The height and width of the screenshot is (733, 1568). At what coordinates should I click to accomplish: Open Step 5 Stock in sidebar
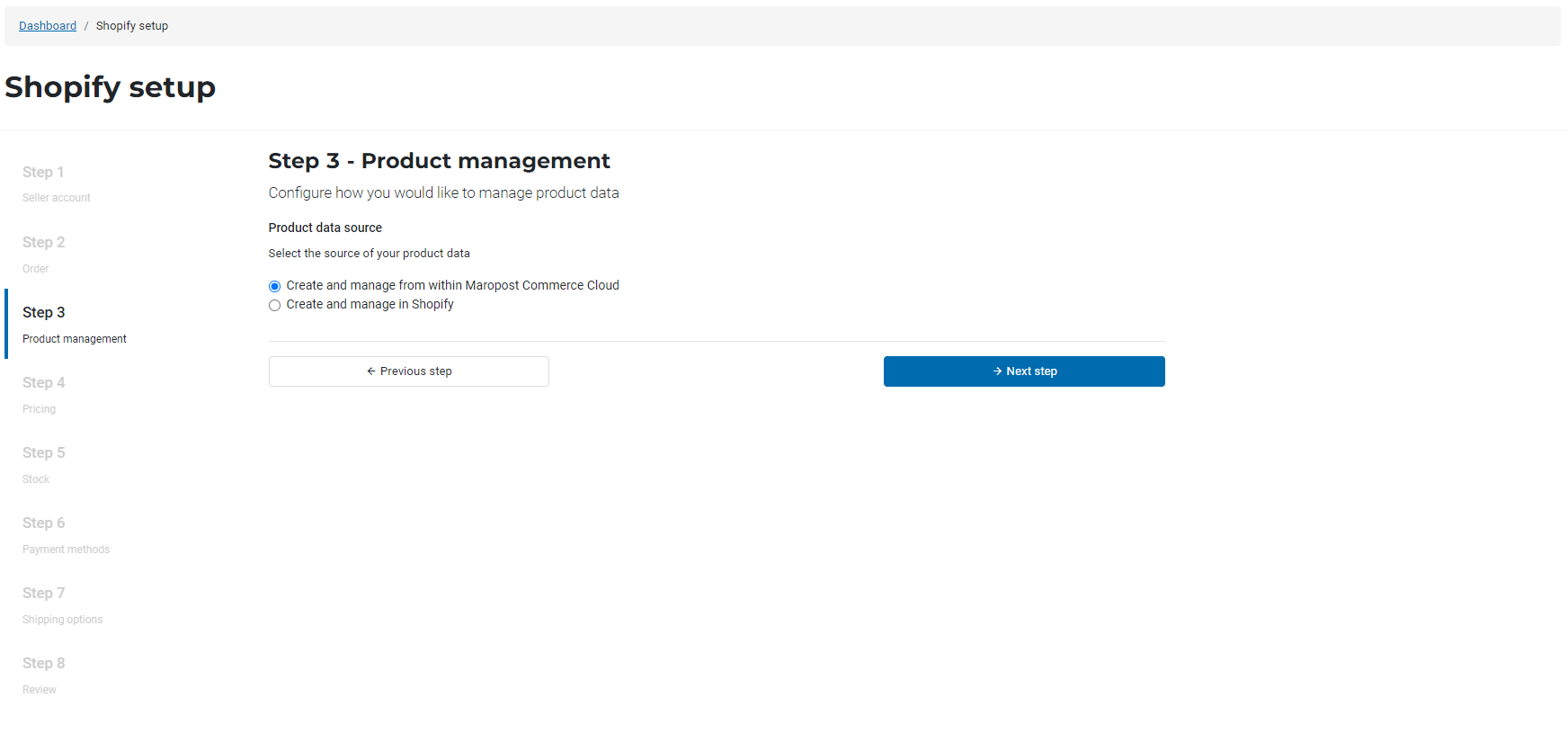tap(44, 464)
